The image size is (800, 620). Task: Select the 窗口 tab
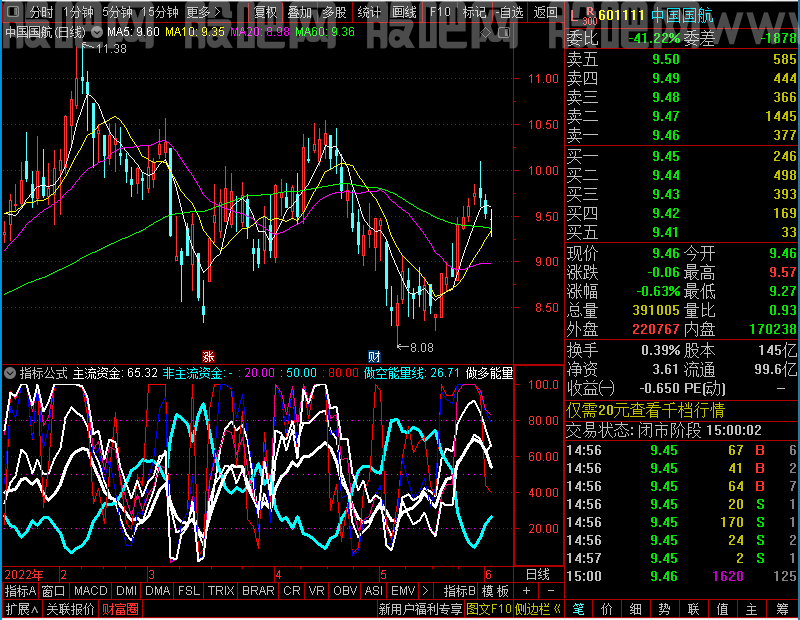(54, 590)
